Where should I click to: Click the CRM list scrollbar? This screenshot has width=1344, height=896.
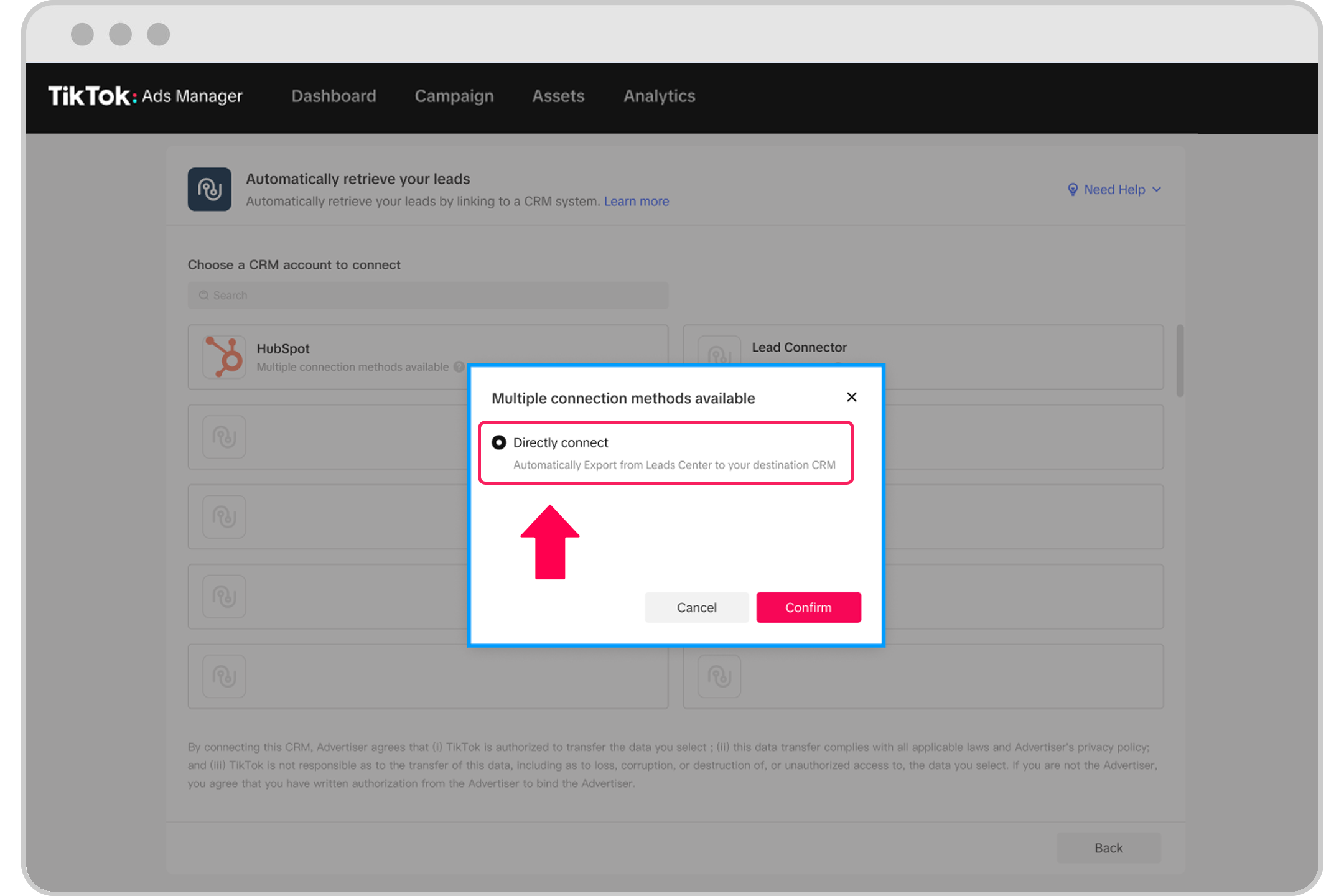point(1180,360)
